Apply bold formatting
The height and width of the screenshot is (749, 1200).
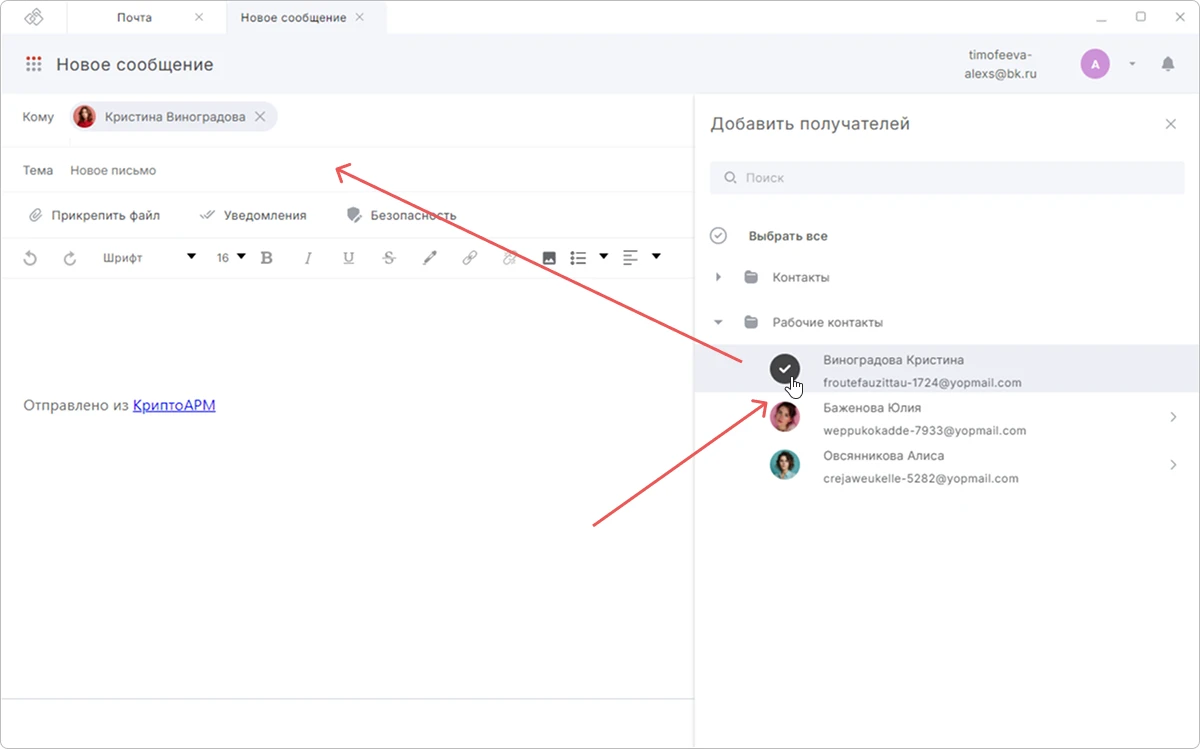pyautogui.click(x=266, y=258)
